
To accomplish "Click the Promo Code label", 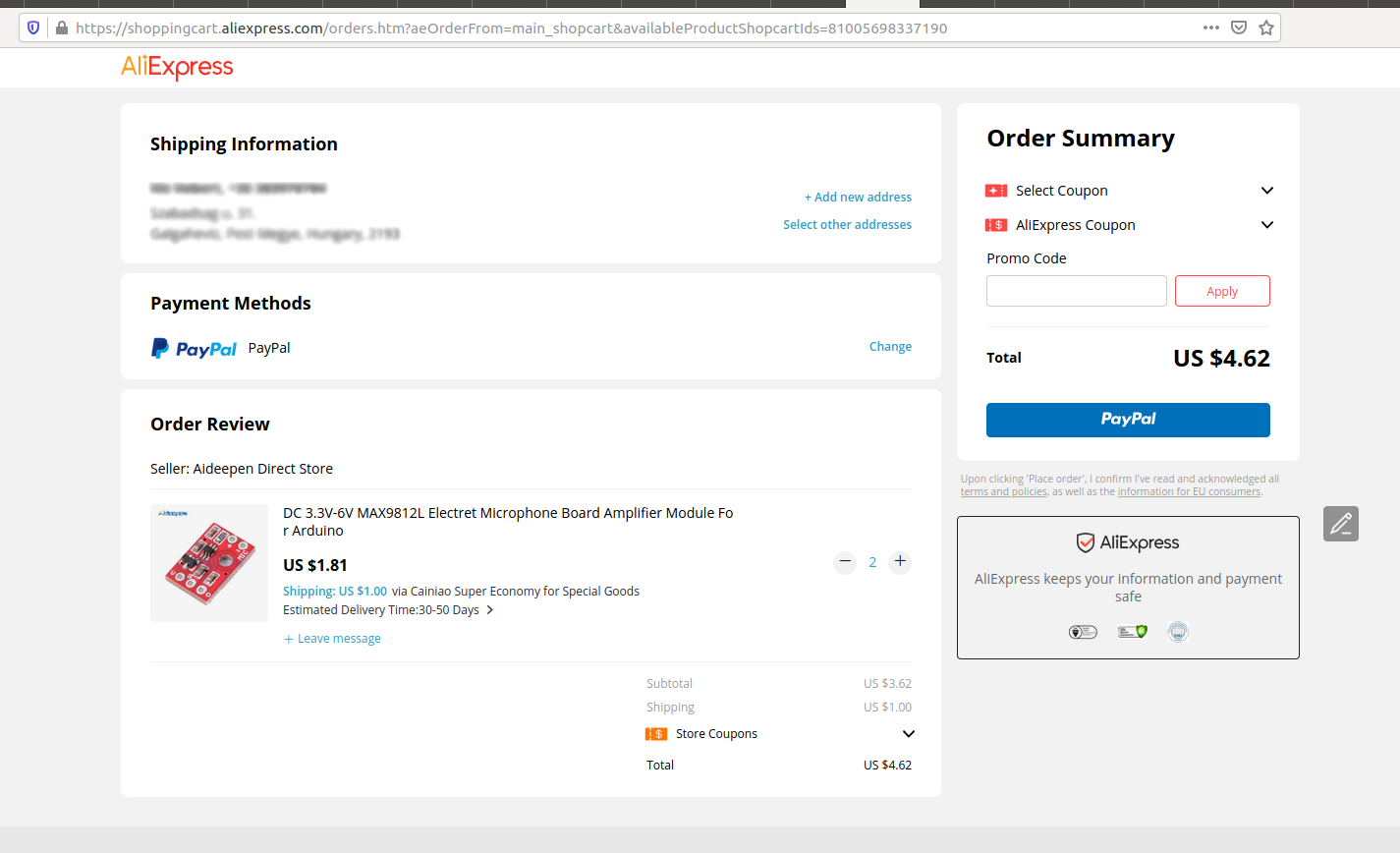I will [1027, 258].
